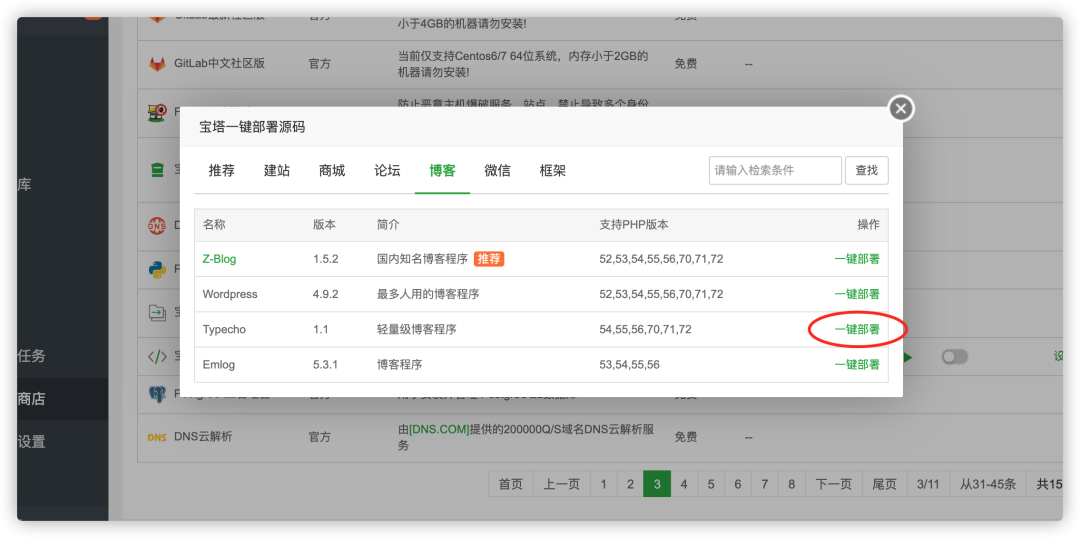
Task: Go to 下一页 next page
Action: pos(833,484)
